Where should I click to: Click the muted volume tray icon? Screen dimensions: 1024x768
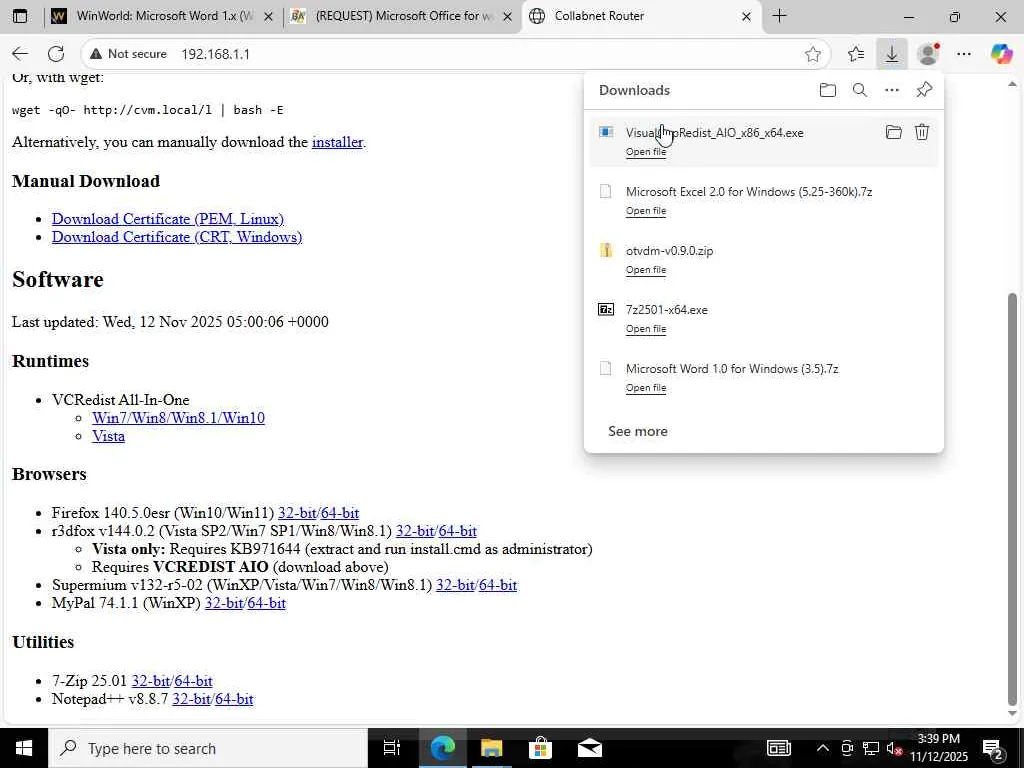click(x=894, y=748)
